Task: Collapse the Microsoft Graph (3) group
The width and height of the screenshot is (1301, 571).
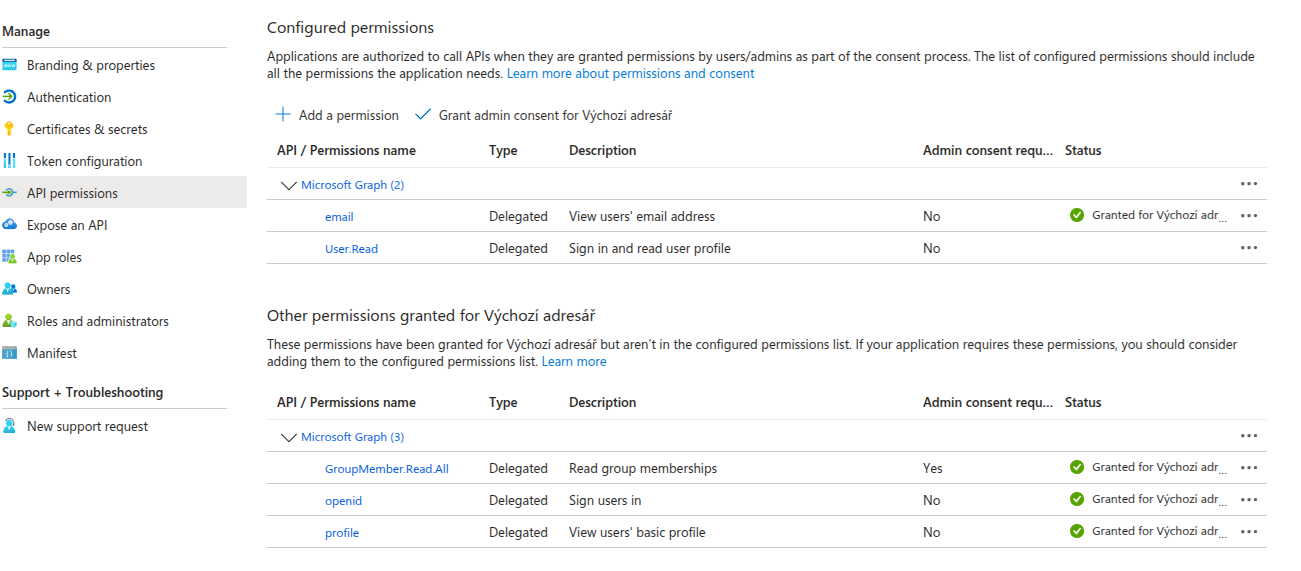Action: tap(289, 437)
